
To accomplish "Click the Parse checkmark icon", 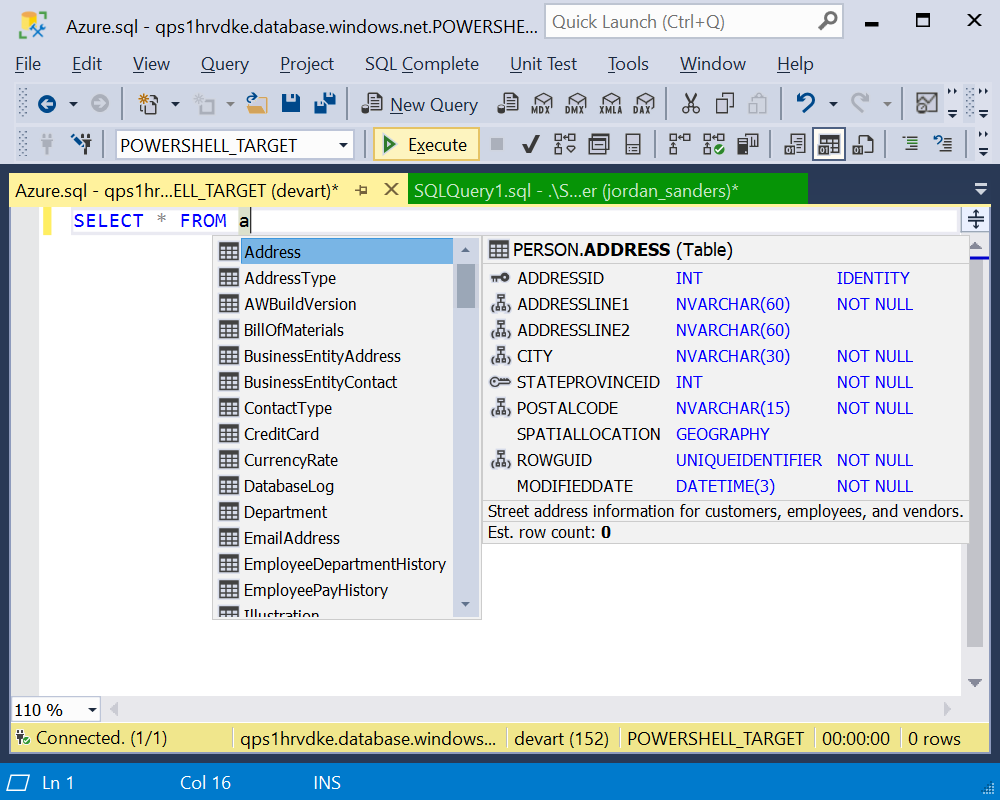I will tap(531, 145).
